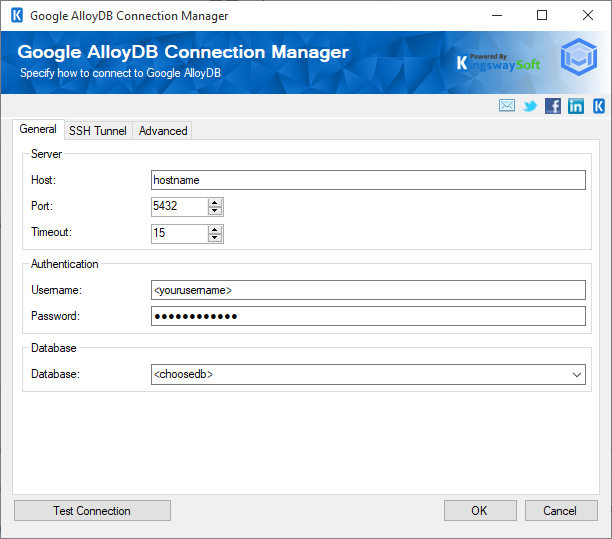Click the "Host:" label
612x539 pixels.
pyautogui.click(x=43, y=180)
